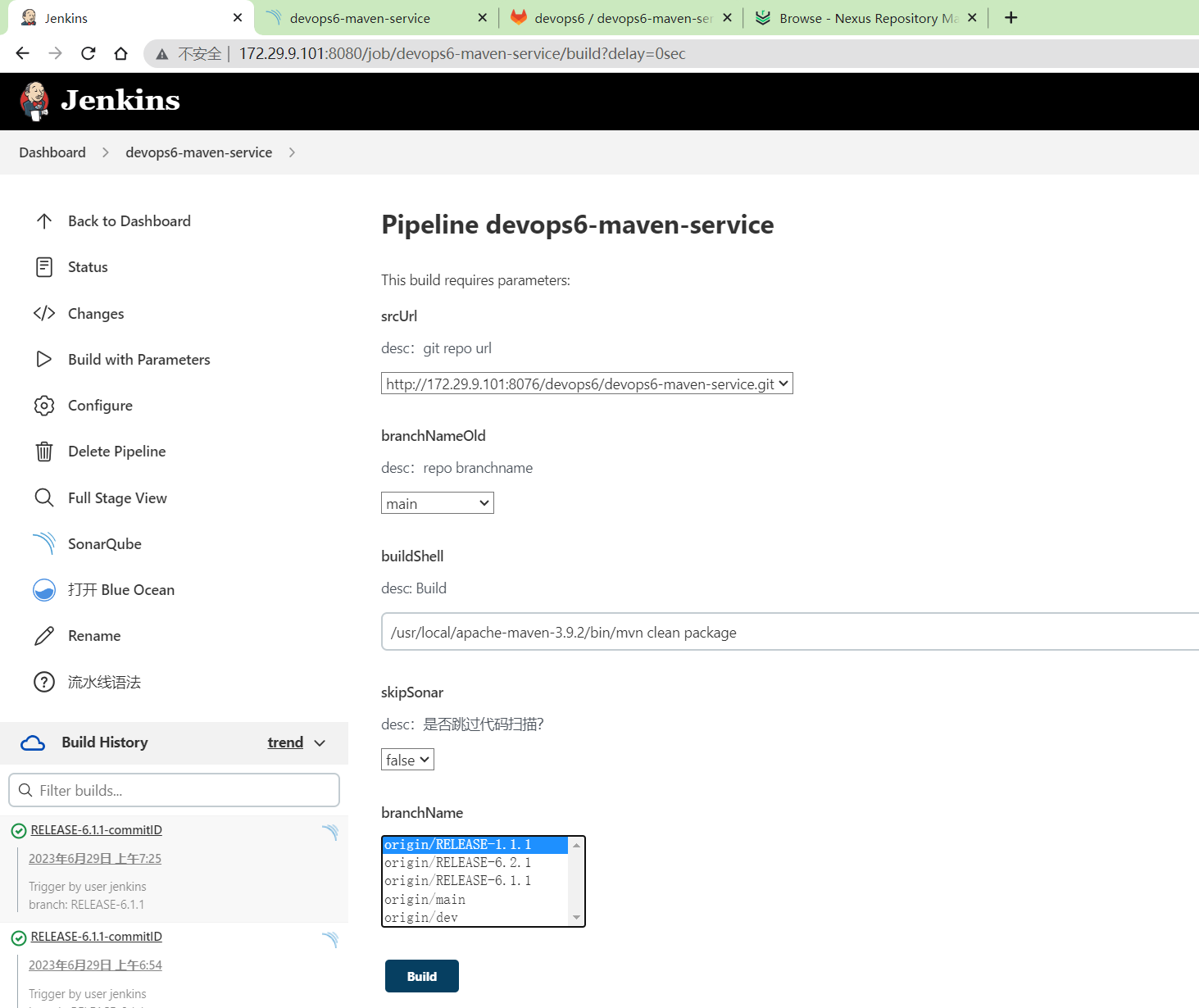Viewport: 1199px width, 1008px height.
Task: Click success status icon of 上午6:54 build
Action: pyautogui.click(x=19, y=938)
